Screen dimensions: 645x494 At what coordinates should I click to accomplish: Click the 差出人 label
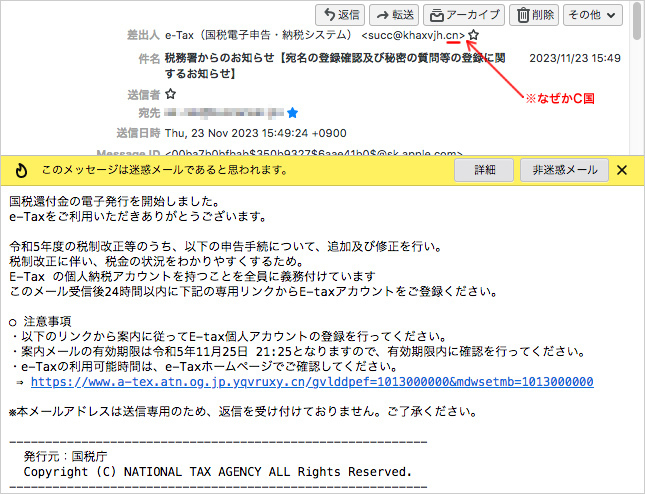pos(143,35)
